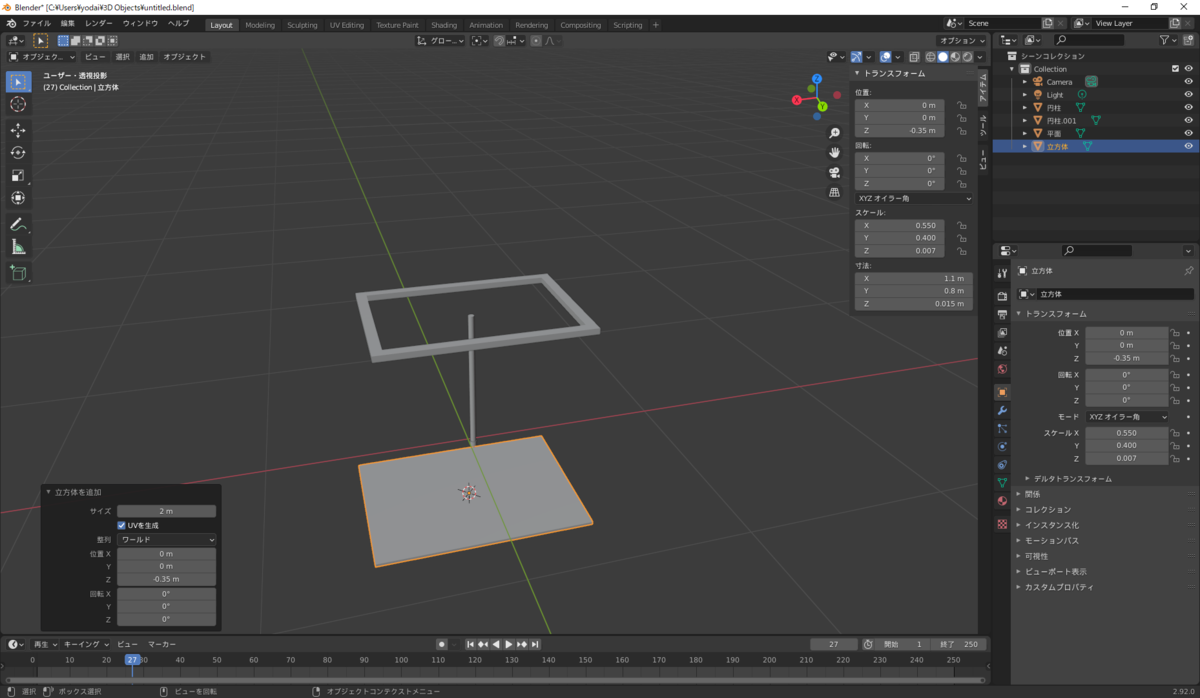The width and height of the screenshot is (1200, 698).
Task: Select the Rotate tool
Action: click(18, 152)
